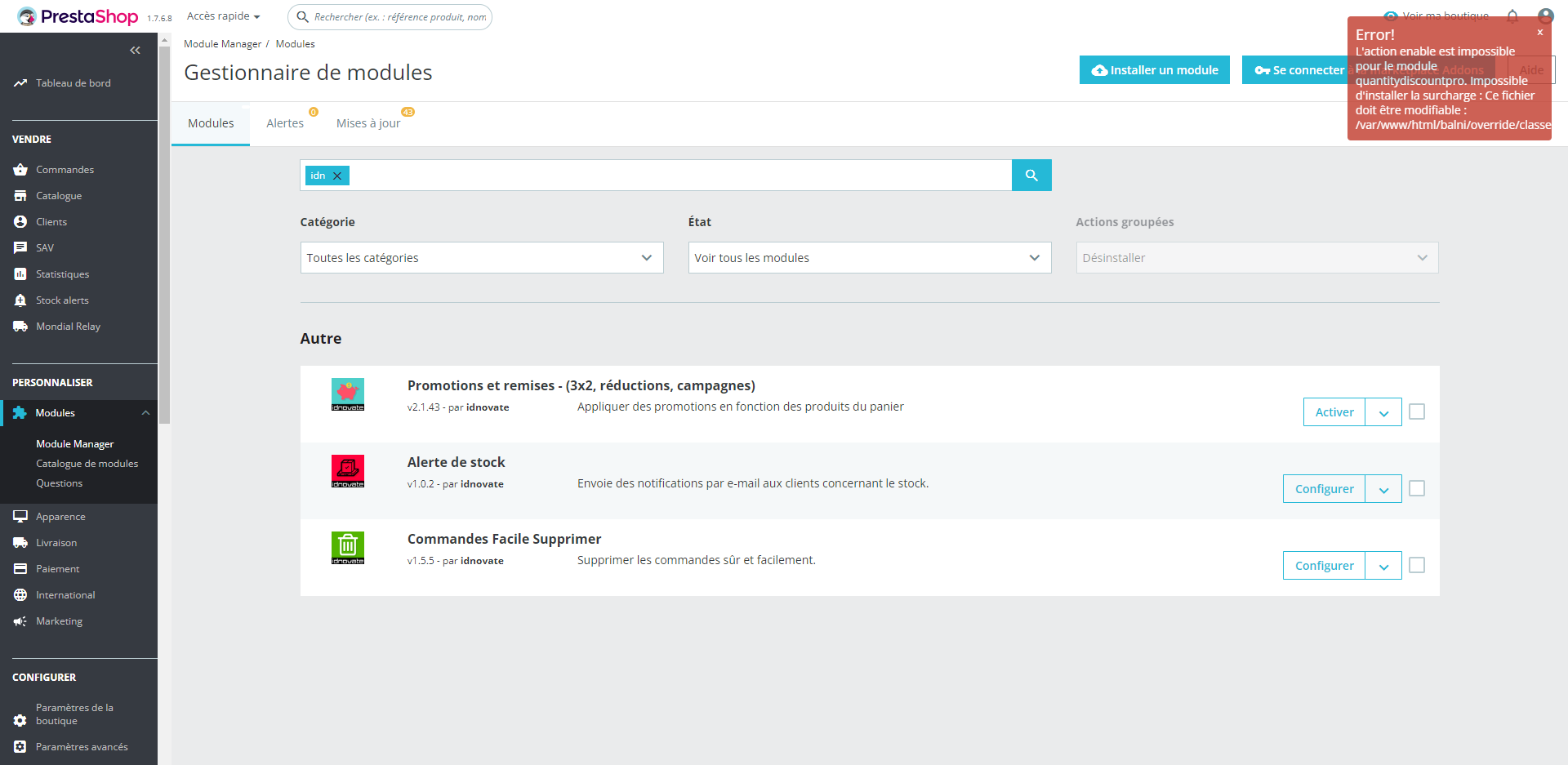The image size is (1568, 765).
Task: Click the Clients person icon
Action: tap(20, 222)
